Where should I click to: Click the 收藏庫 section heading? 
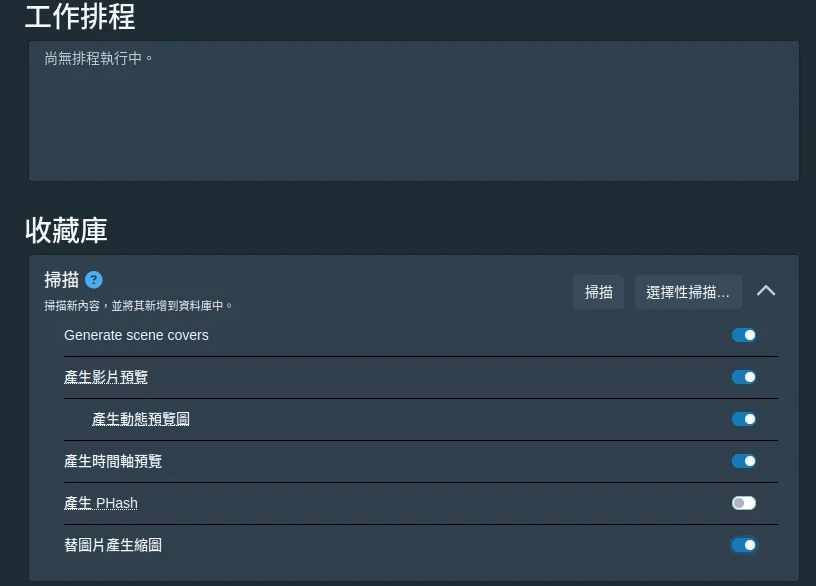click(x=66, y=230)
